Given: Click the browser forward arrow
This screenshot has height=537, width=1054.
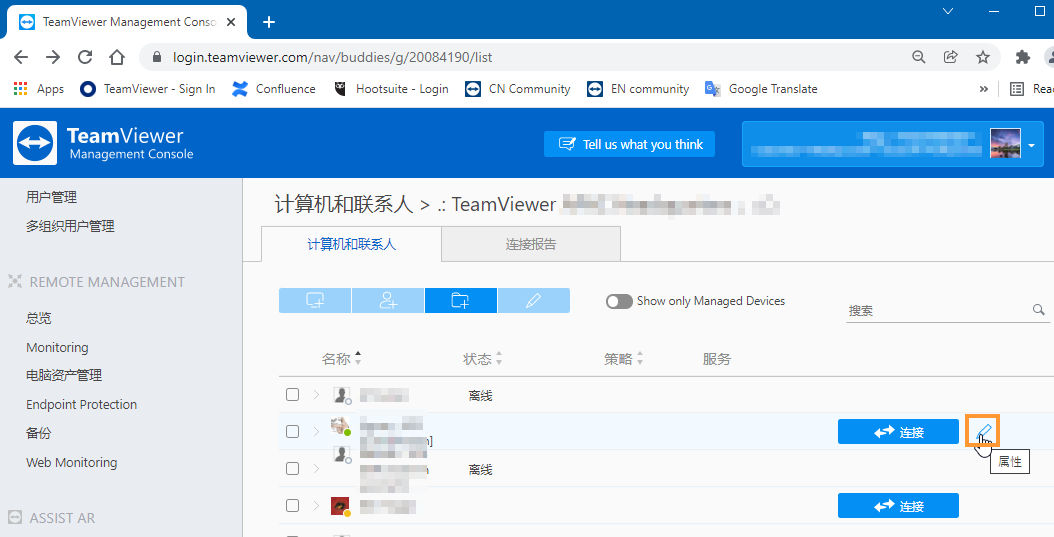Looking at the screenshot, I should pyautogui.click(x=53, y=57).
